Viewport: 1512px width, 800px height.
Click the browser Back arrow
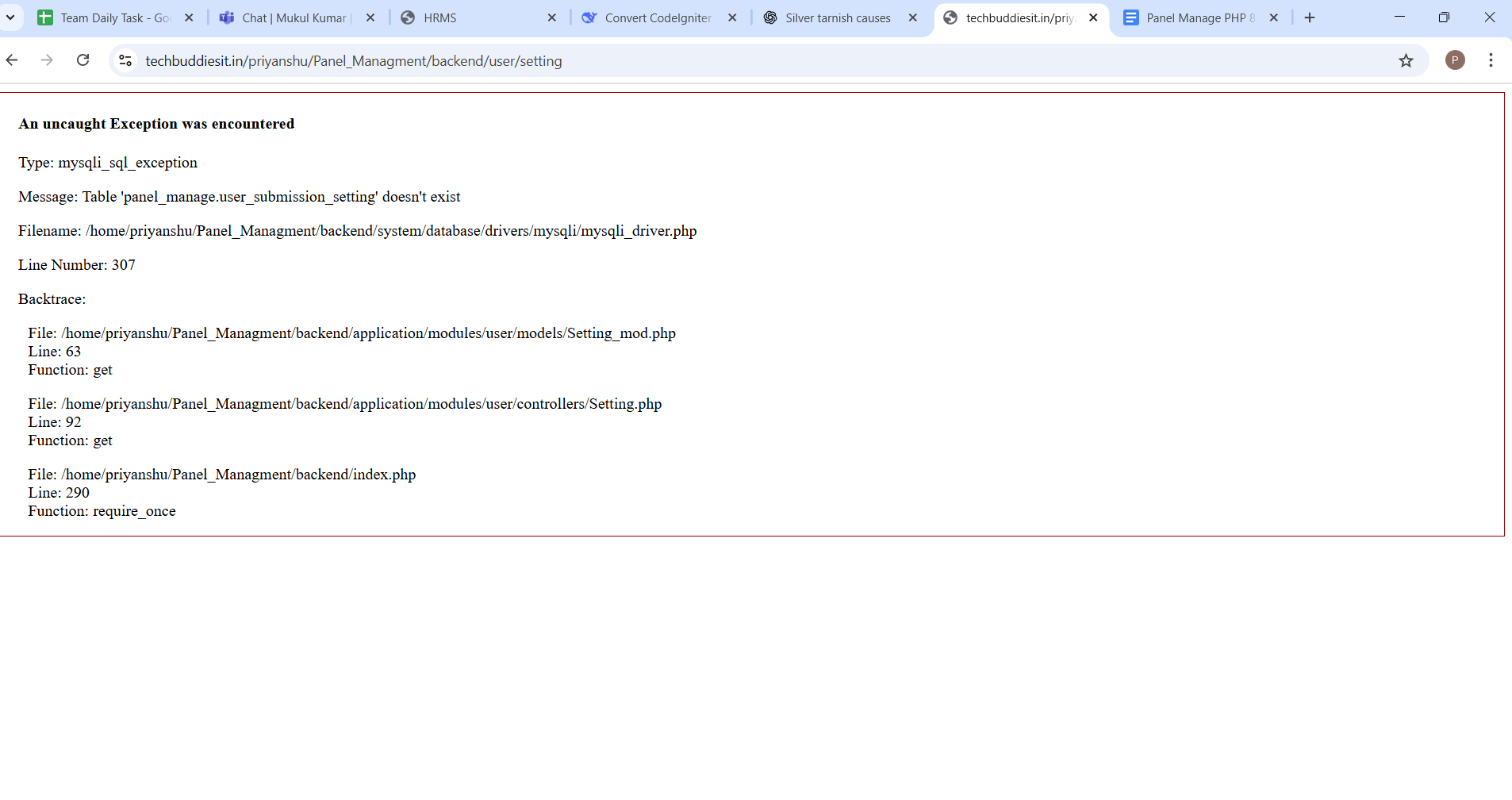(12, 60)
